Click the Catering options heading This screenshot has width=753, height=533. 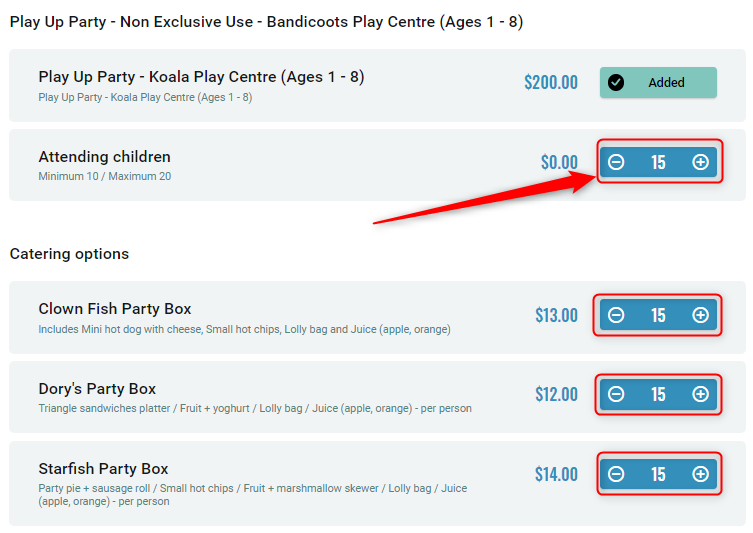(x=69, y=254)
